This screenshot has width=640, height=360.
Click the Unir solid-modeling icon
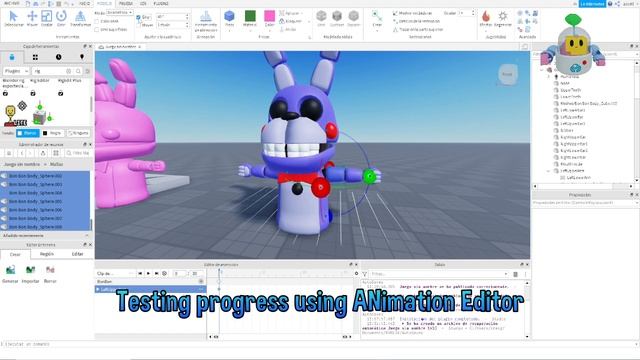pos(322,18)
